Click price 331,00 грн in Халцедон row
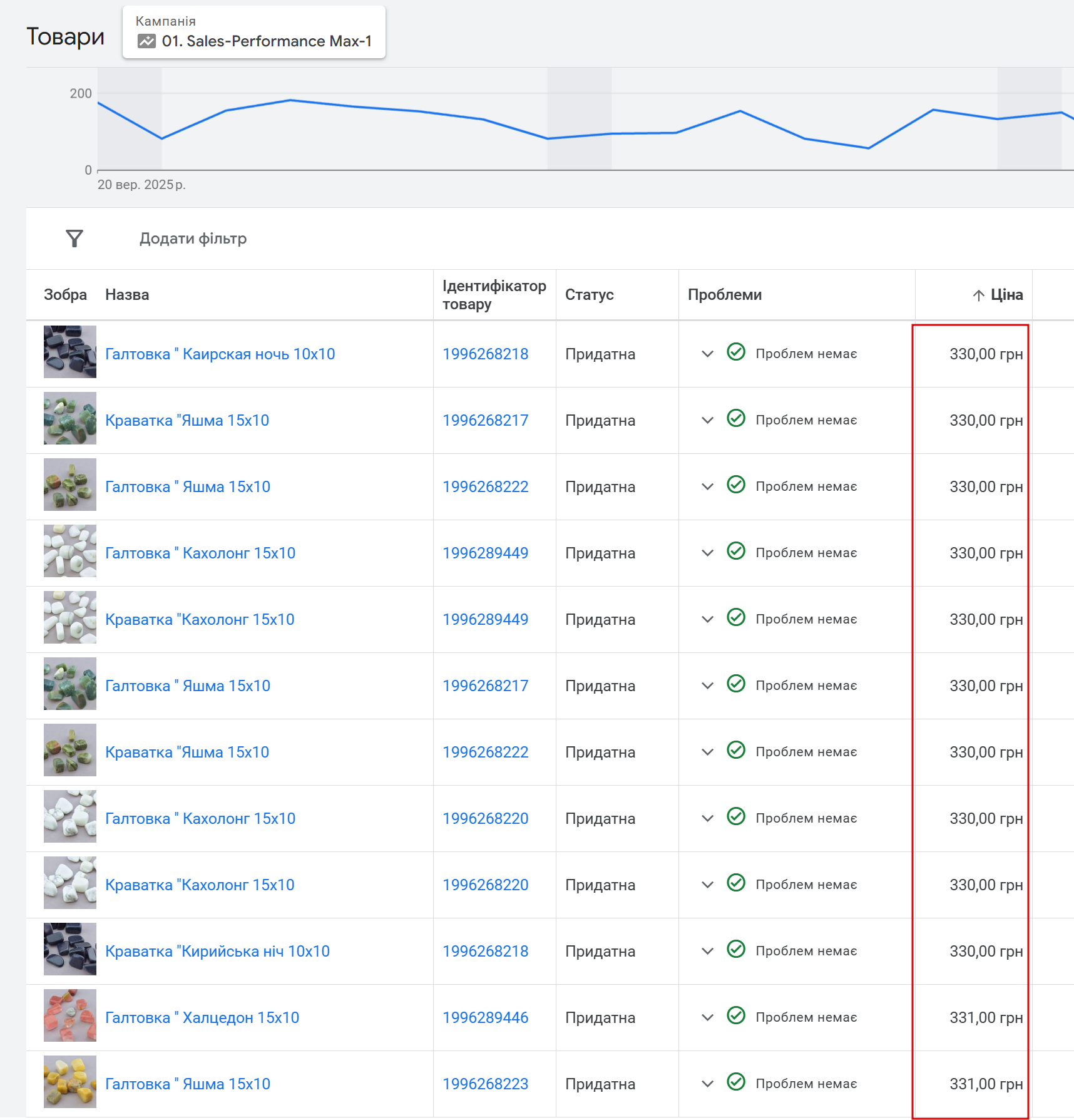The image size is (1074, 1120). click(x=986, y=1017)
